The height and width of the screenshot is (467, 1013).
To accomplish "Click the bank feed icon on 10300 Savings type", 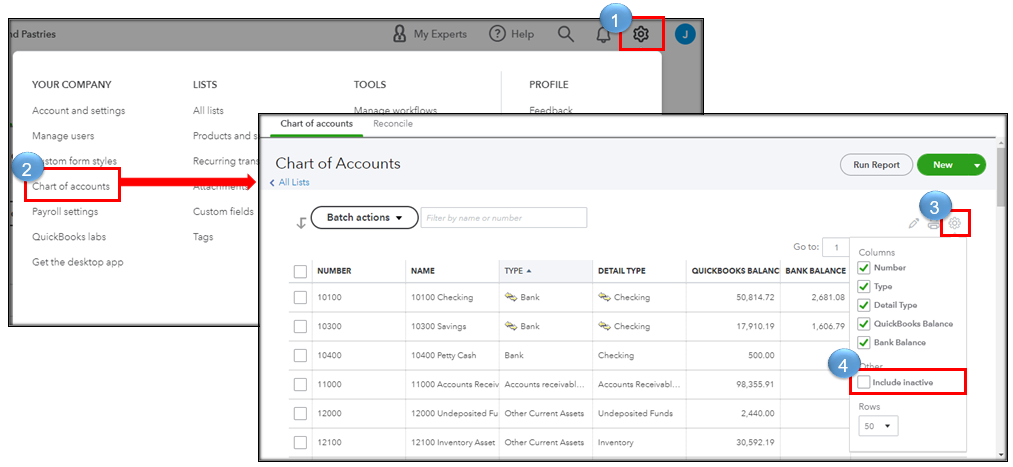I will 511,326.
